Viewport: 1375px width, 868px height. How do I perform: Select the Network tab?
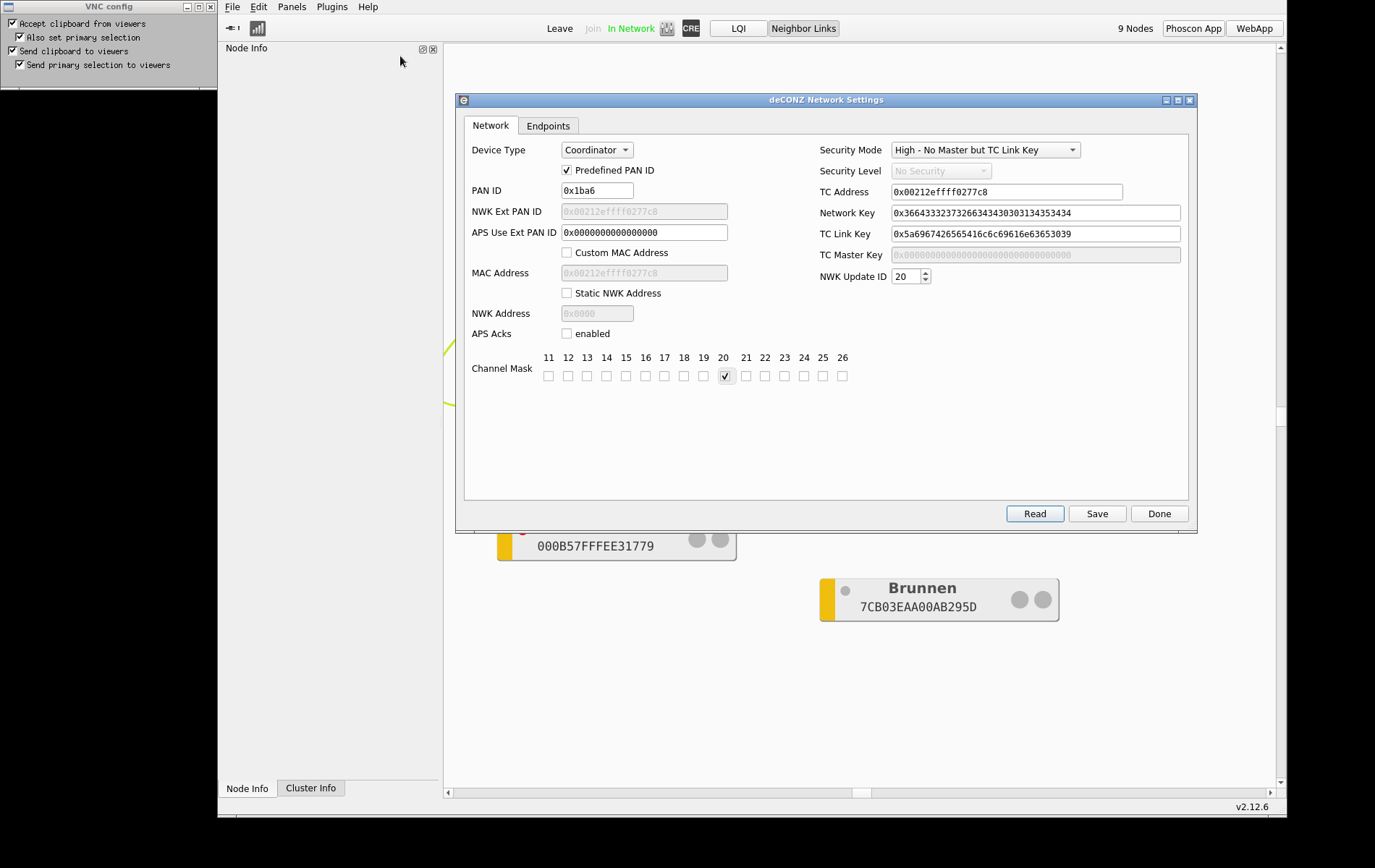tap(491, 126)
